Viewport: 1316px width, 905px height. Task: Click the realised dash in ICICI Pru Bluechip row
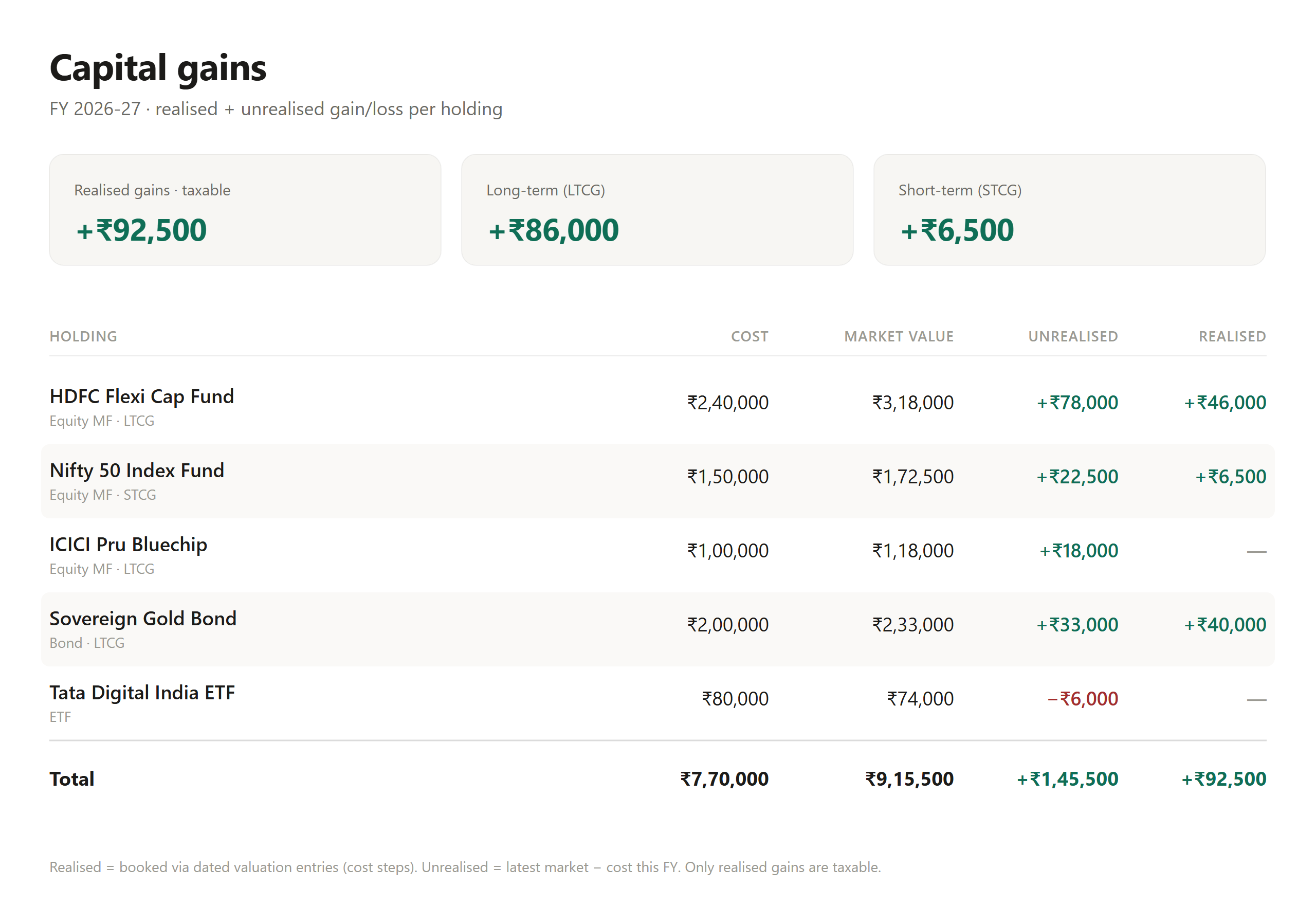[1256, 552]
